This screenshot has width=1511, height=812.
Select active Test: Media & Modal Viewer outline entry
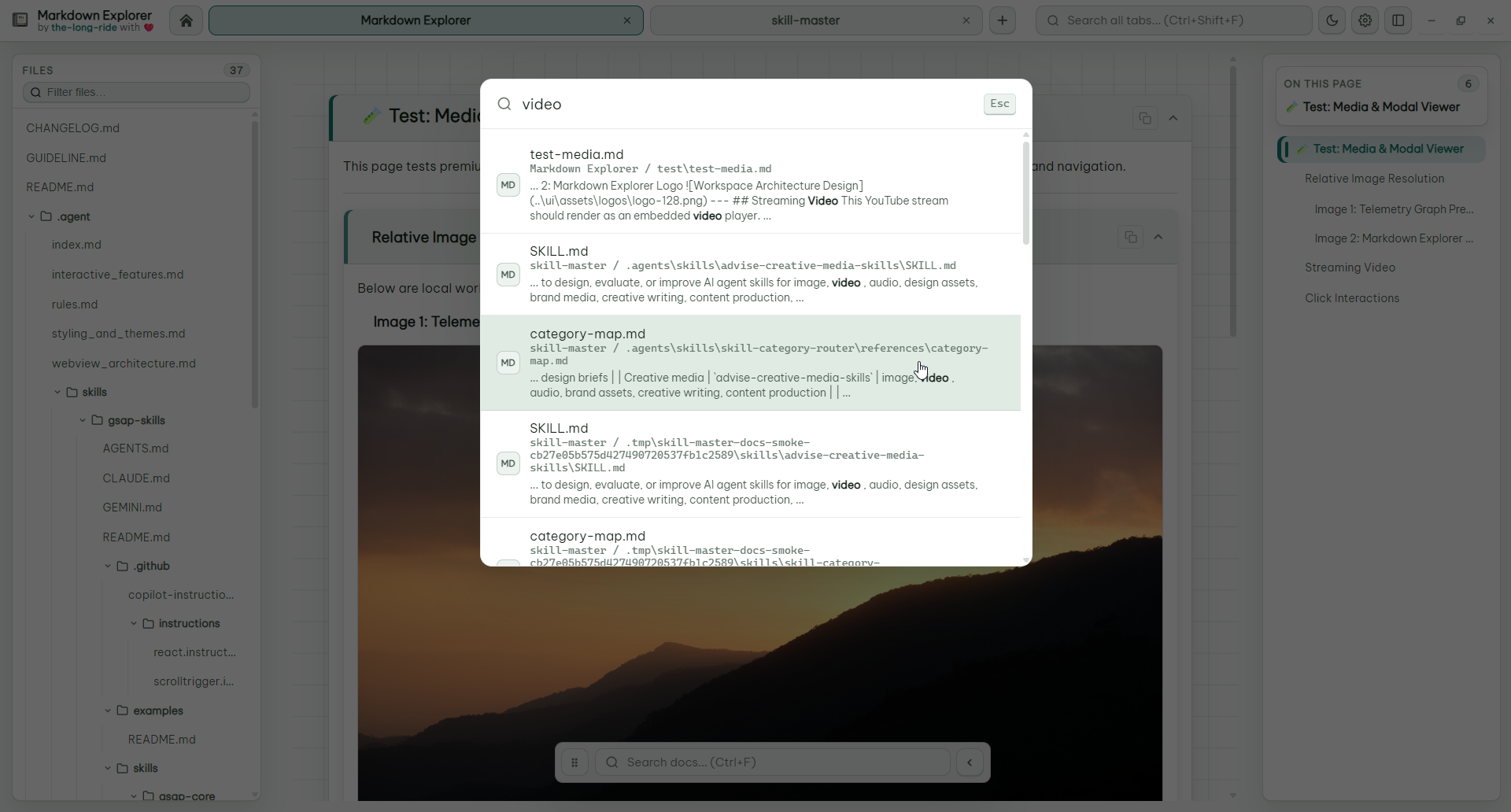point(1382,149)
